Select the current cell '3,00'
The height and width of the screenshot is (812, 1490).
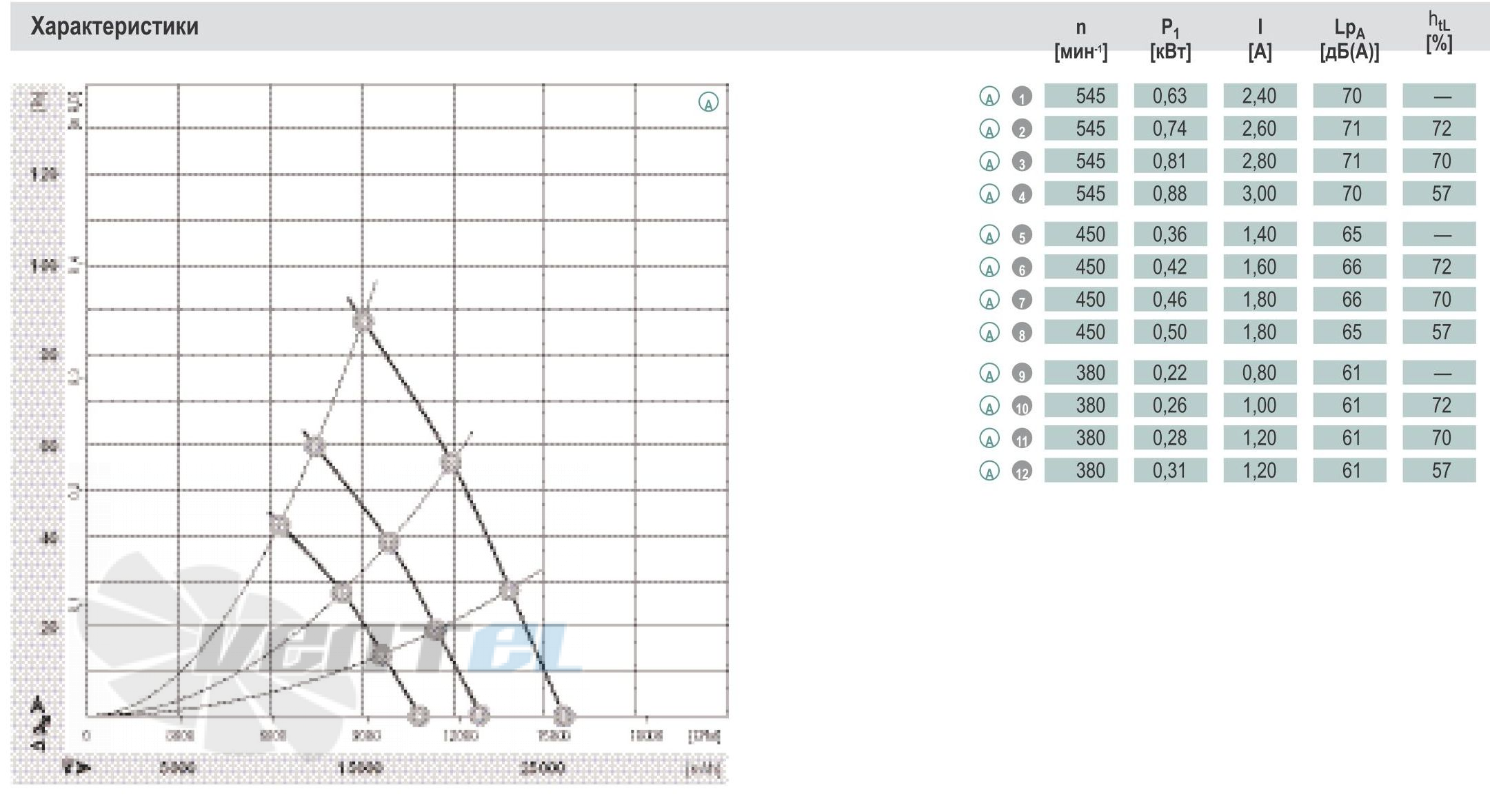(x=1260, y=194)
